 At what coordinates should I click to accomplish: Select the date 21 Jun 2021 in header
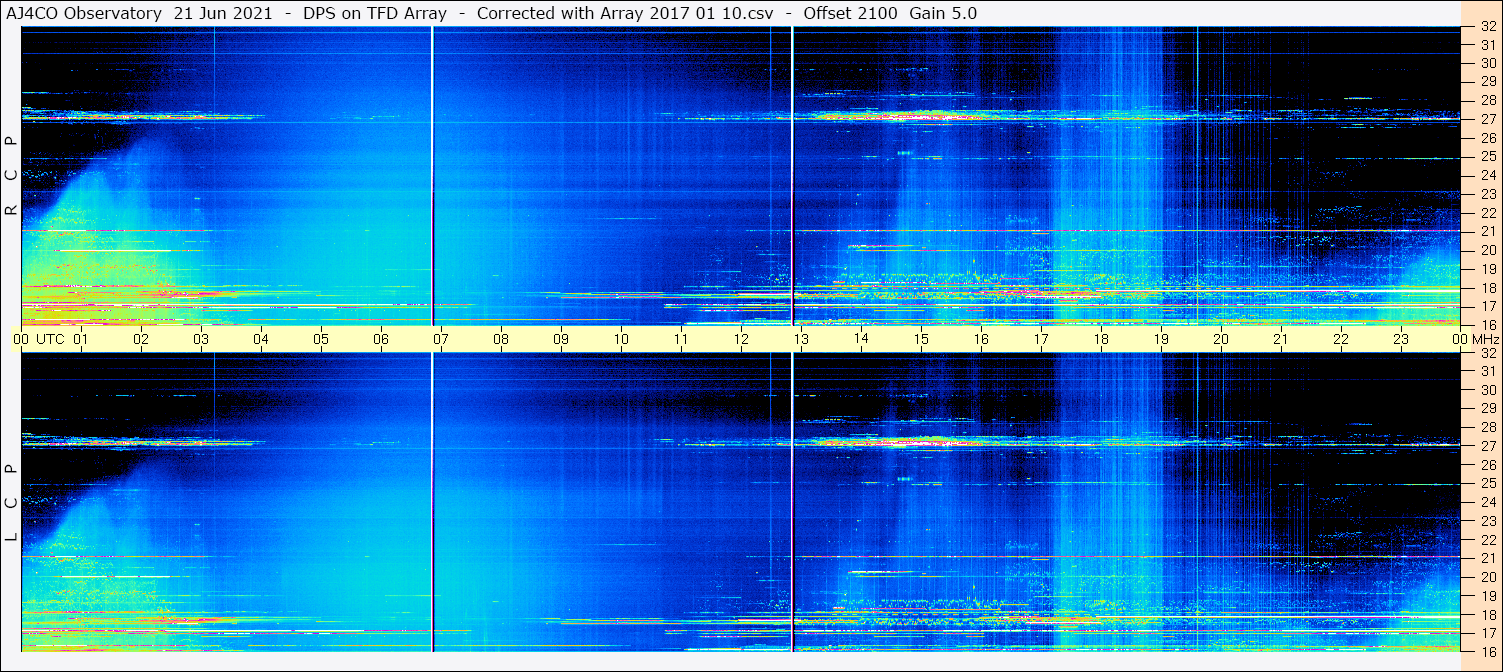[224, 13]
